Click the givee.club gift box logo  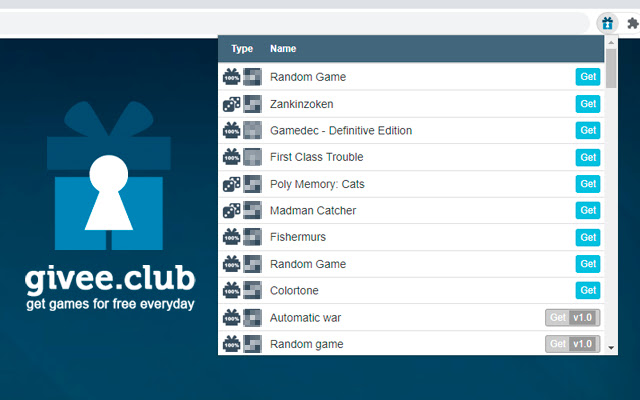(x=109, y=176)
